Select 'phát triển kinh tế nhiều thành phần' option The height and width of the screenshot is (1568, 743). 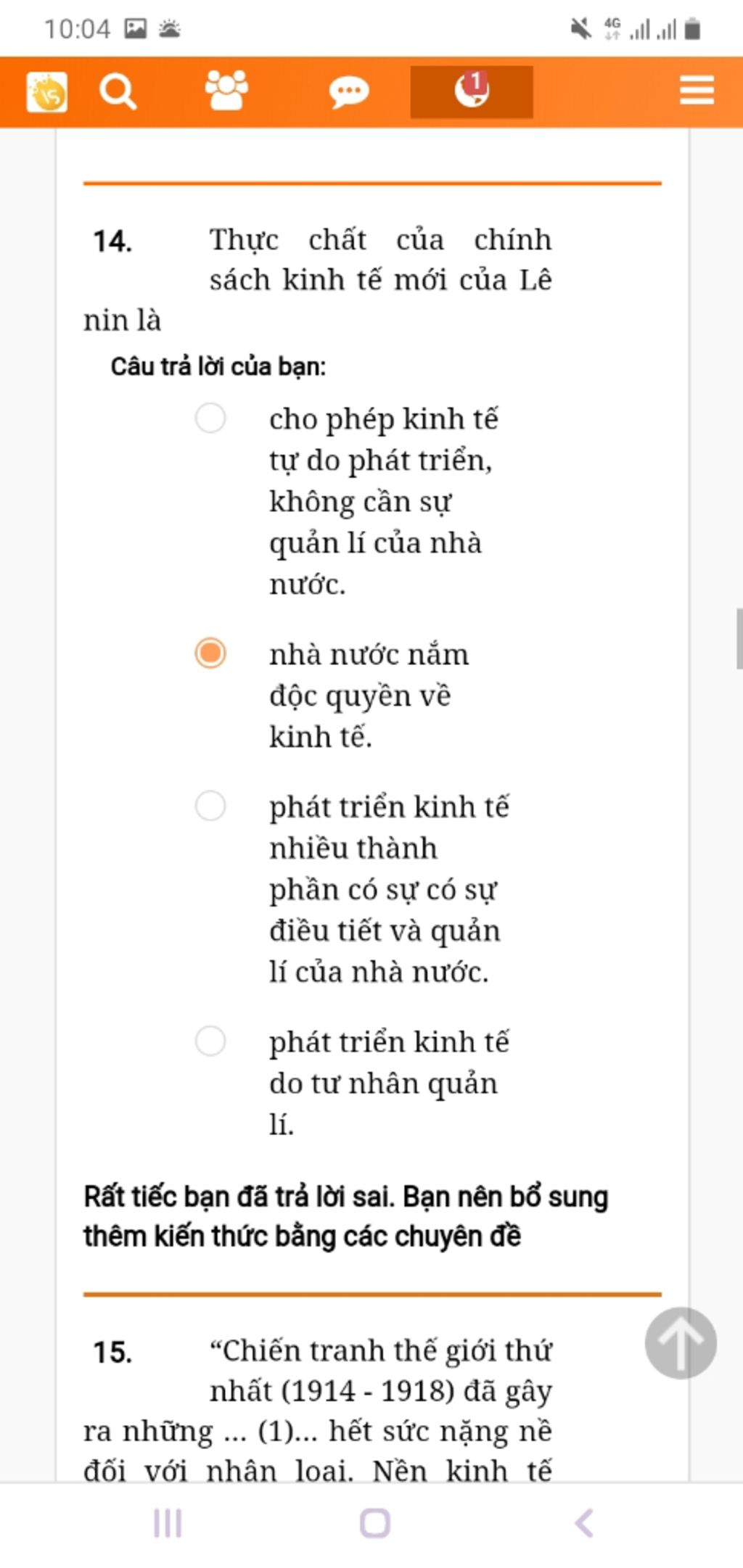pyautogui.click(x=210, y=806)
